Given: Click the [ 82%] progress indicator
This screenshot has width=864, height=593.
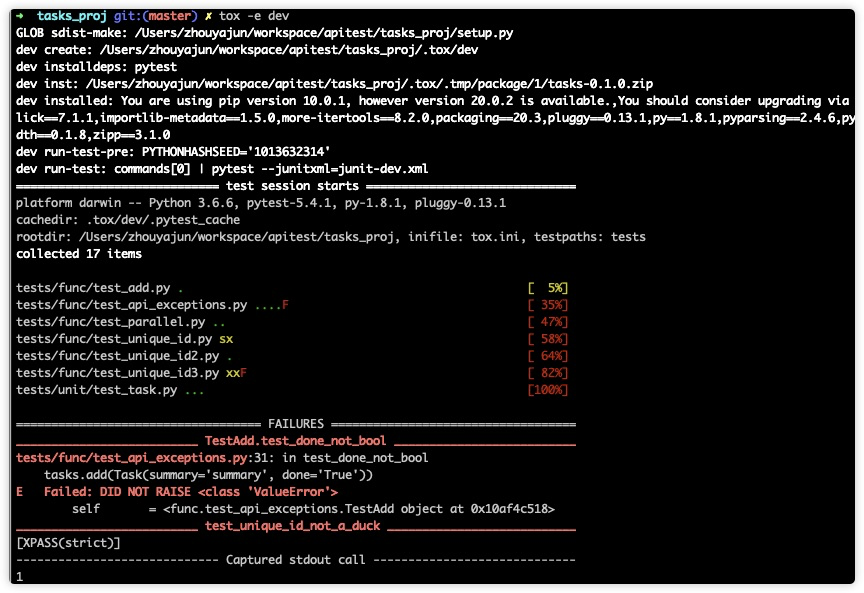Looking at the screenshot, I should coord(548,373).
